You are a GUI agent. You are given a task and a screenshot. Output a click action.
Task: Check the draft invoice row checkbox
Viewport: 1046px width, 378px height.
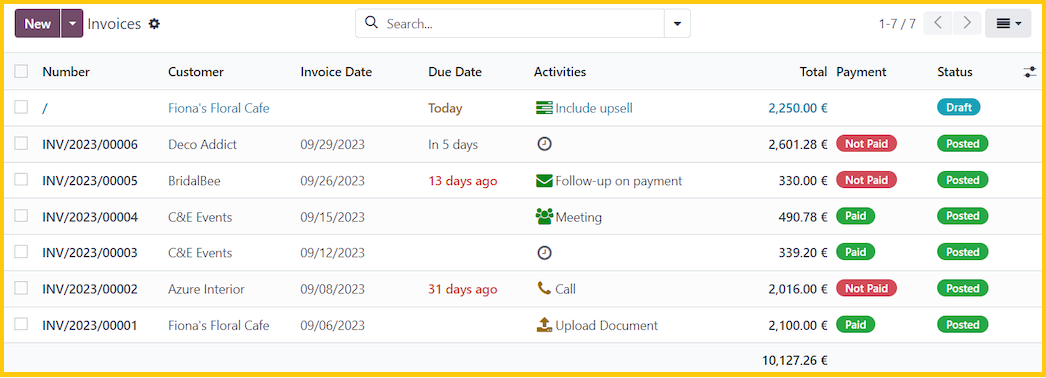tap(21, 107)
